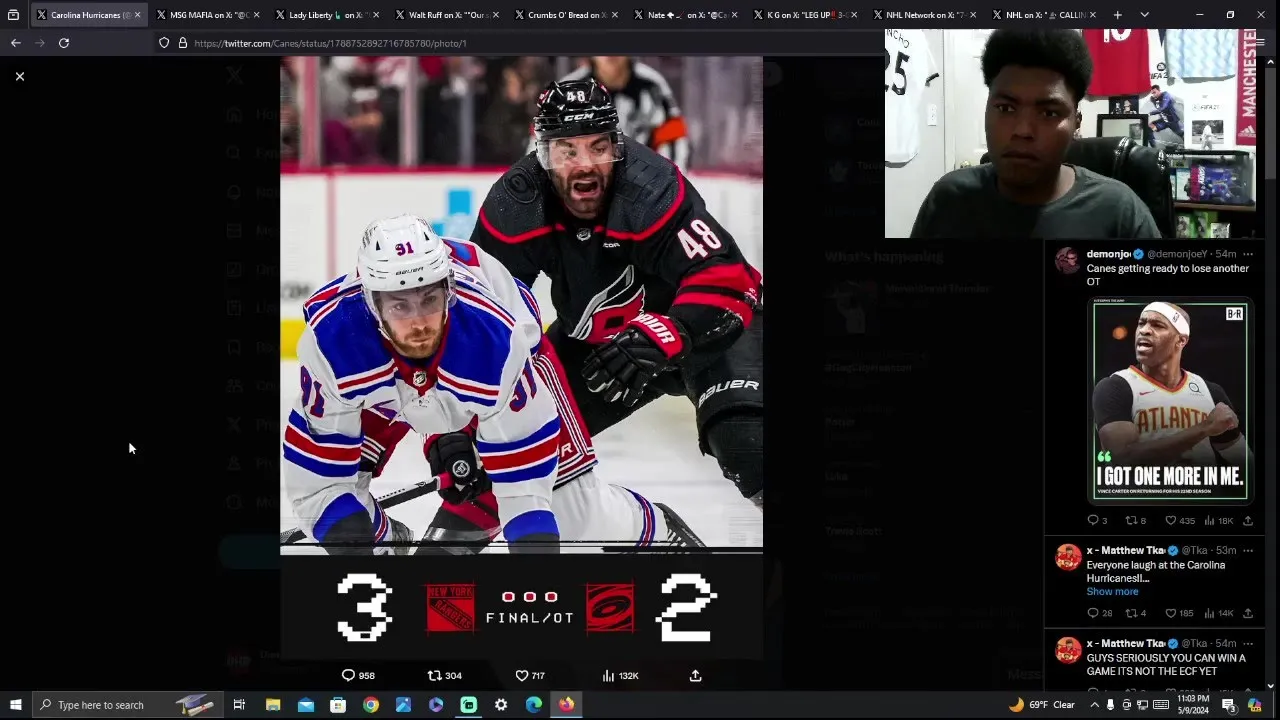This screenshot has height=720, width=1280.
Task: Share the photo post via share icon
Action: 695,676
